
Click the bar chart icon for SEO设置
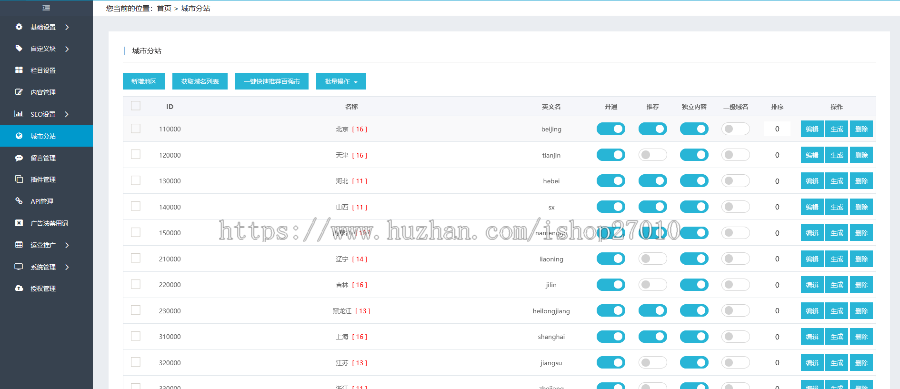pyautogui.click(x=19, y=114)
